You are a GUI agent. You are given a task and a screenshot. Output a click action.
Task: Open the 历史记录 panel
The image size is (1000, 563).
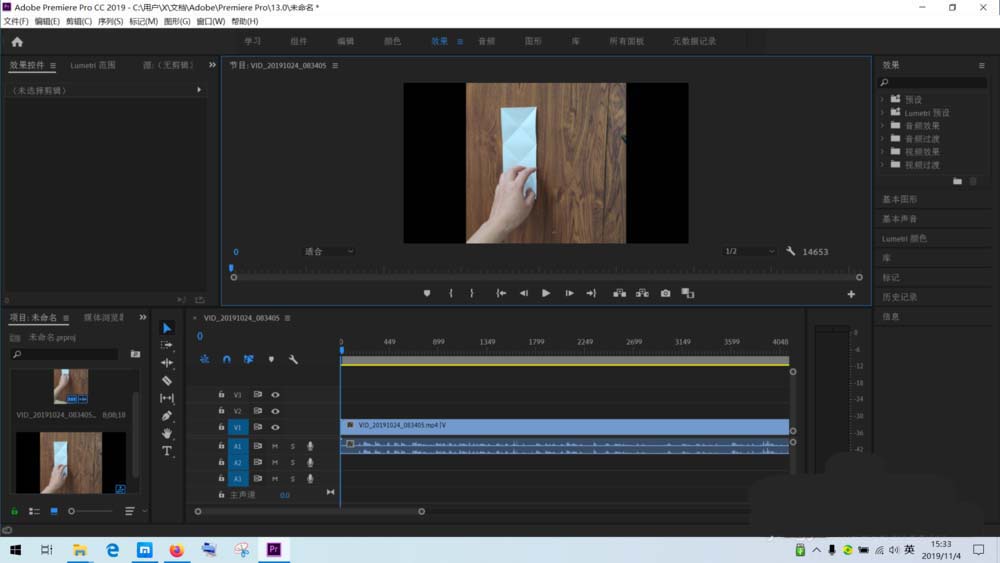click(x=899, y=297)
